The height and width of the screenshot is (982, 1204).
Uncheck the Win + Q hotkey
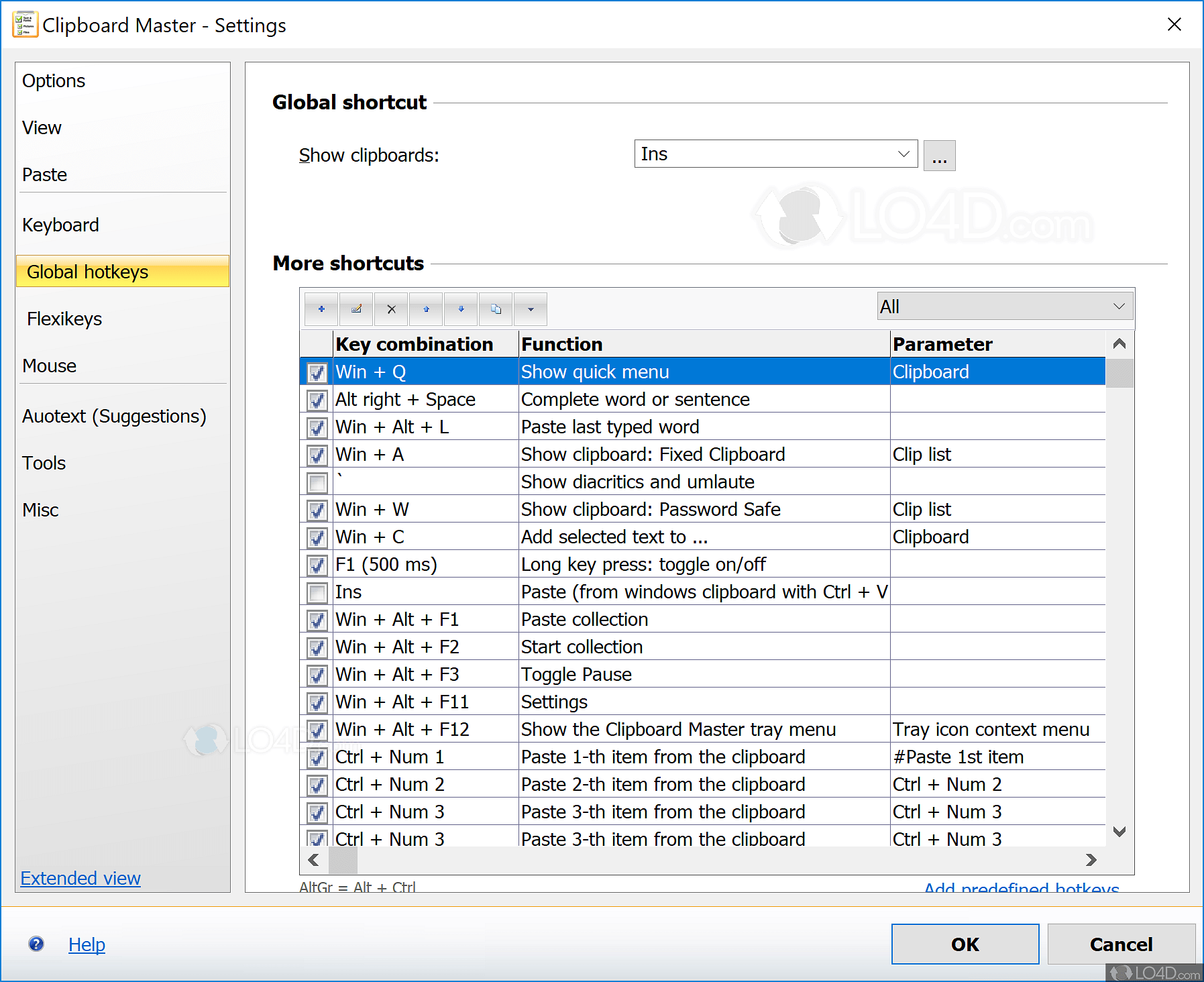tap(316, 373)
